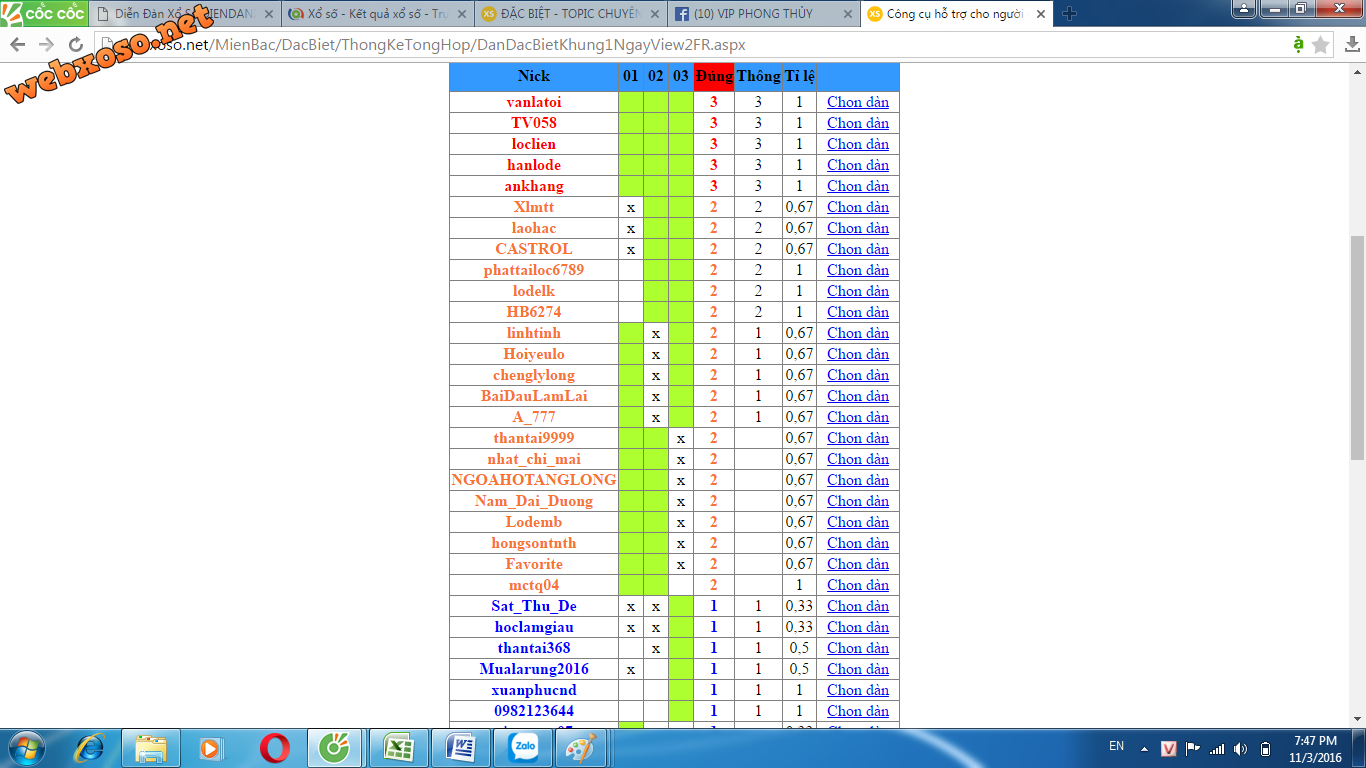Screen dimensions: 1366x768
Task: Click the volume speaker tray icon
Action: 1241,748
